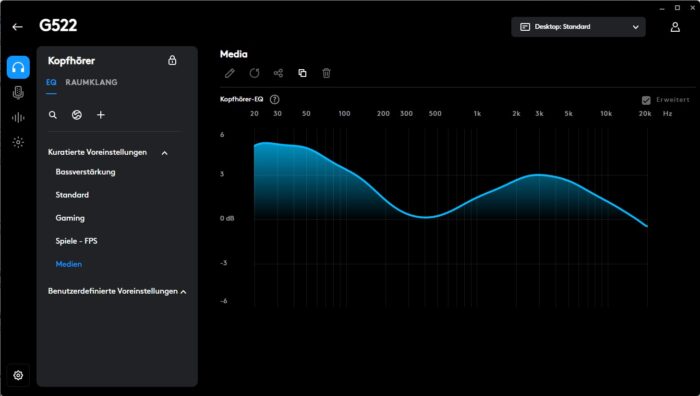Click the 100 frequency label
This screenshot has height=396, width=700.
(344, 114)
